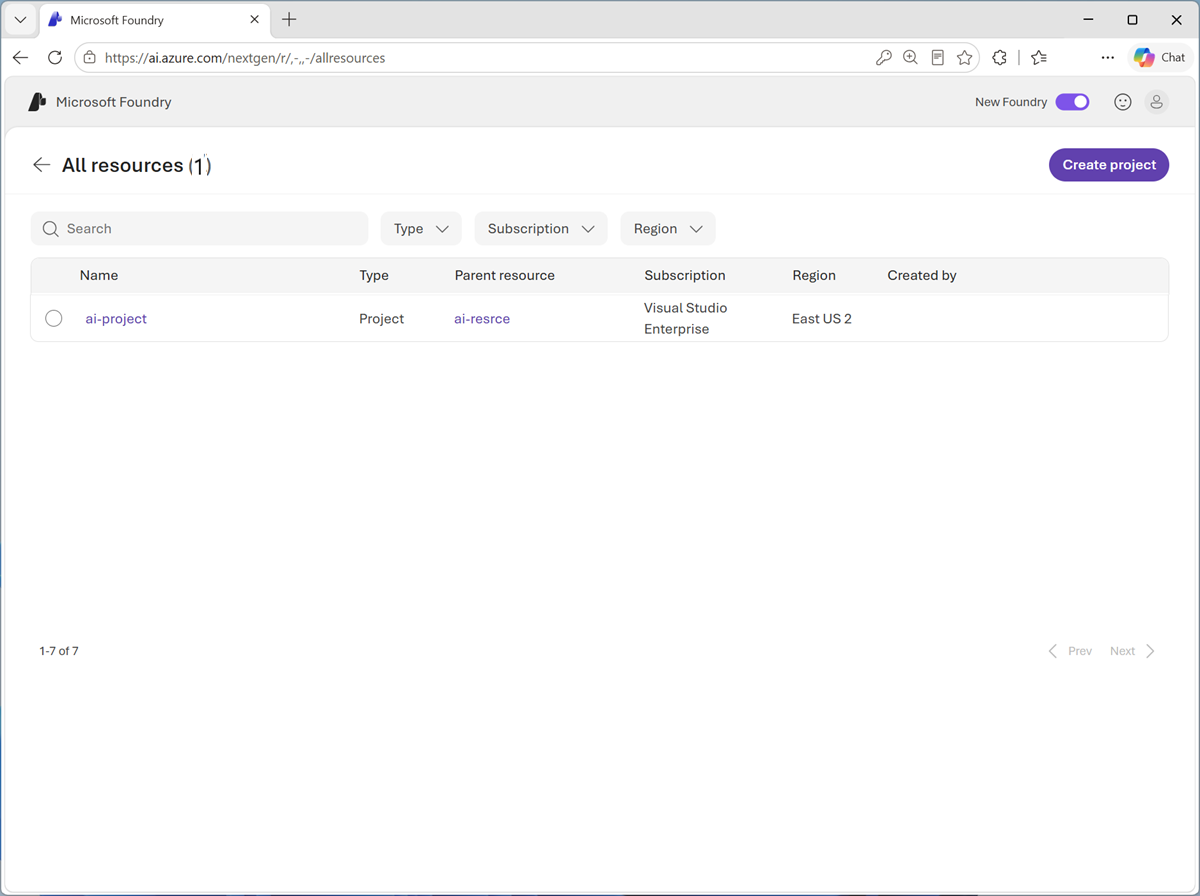Click the Name column header

click(99, 275)
